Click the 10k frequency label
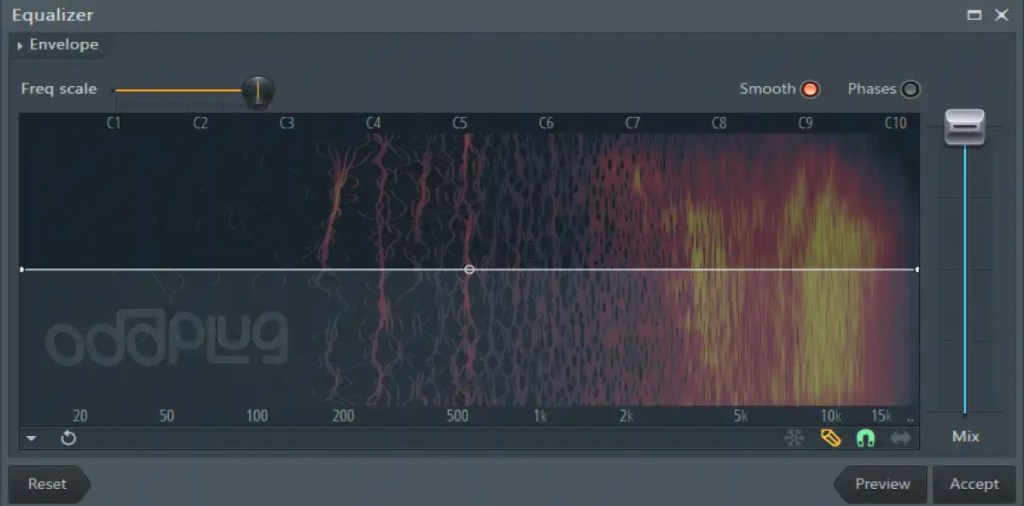This screenshot has height=506, width=1024. [x=831, y=416]
